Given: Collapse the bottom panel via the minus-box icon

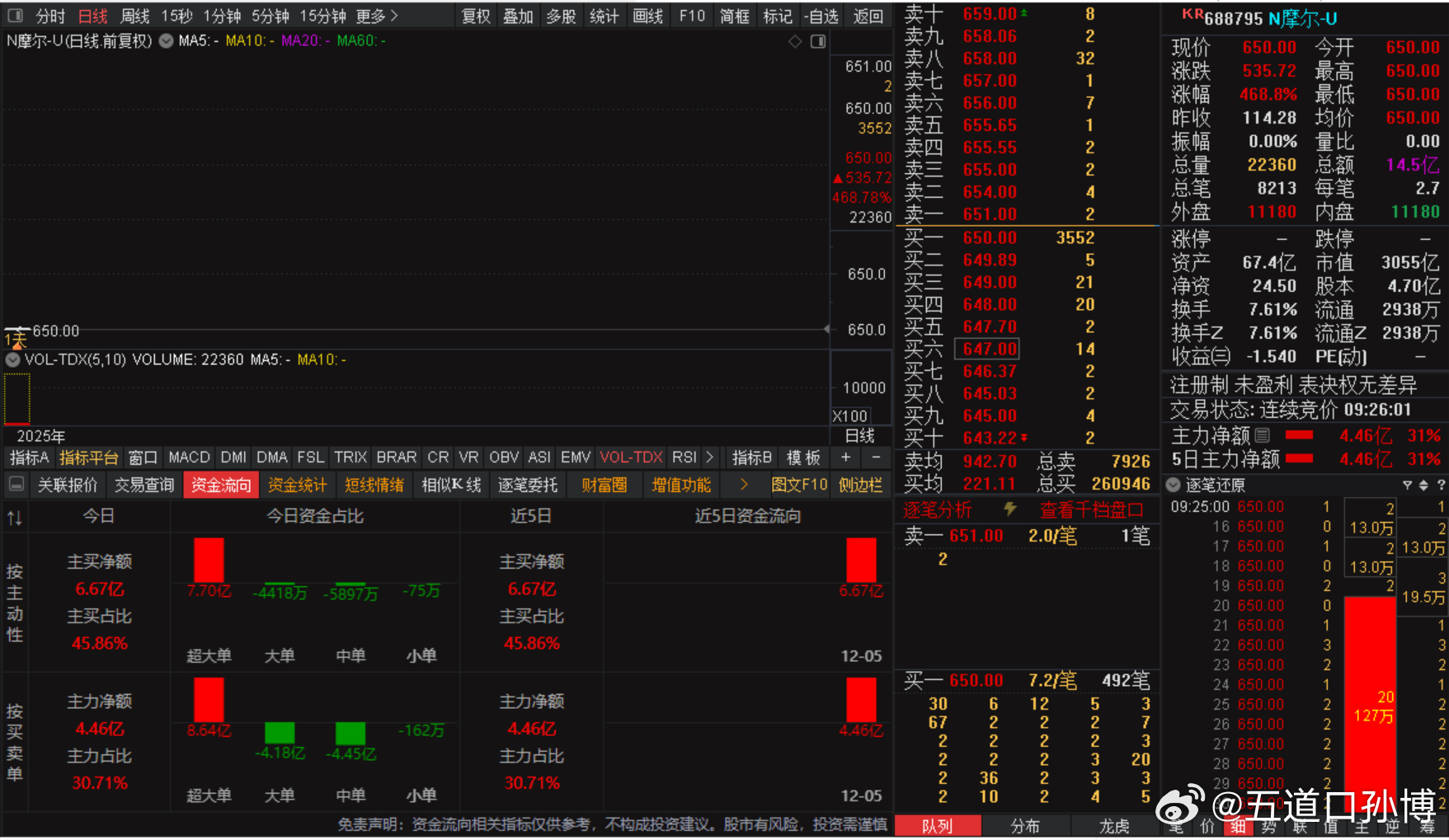Looking at the screenshot, I should tap(16, 485).
